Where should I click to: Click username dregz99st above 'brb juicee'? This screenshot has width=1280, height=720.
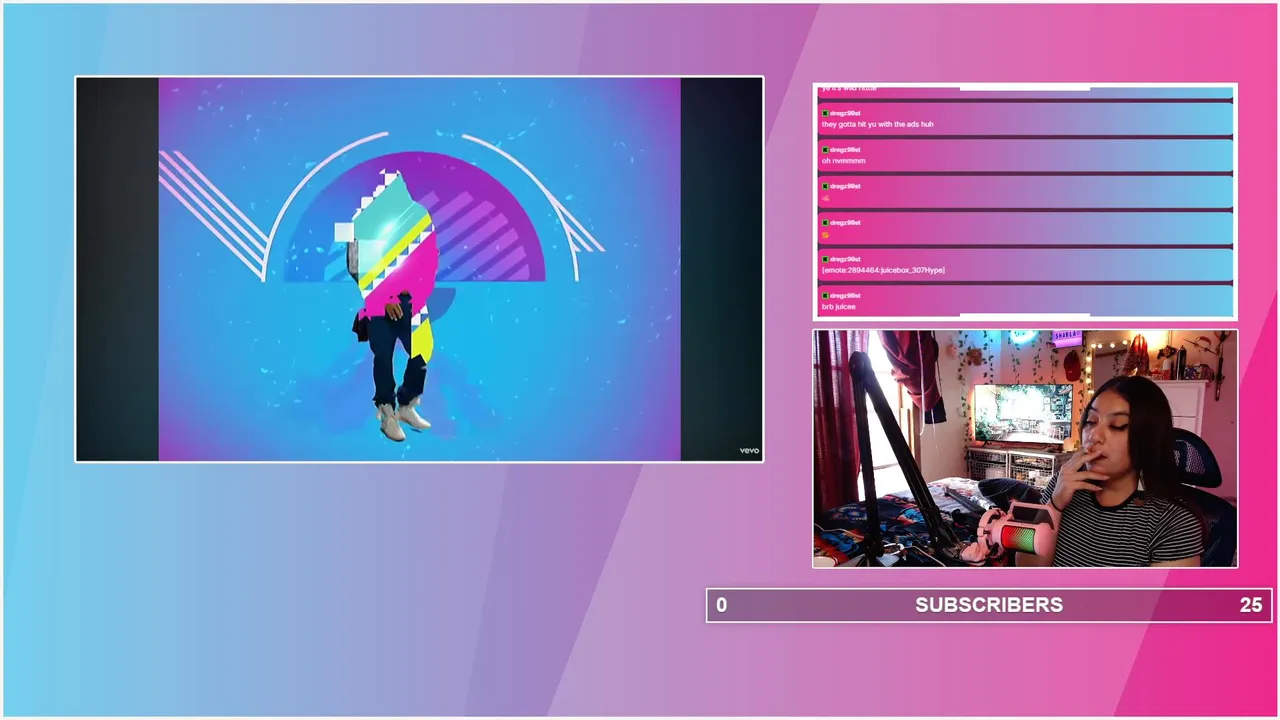[x=845, y=295]
